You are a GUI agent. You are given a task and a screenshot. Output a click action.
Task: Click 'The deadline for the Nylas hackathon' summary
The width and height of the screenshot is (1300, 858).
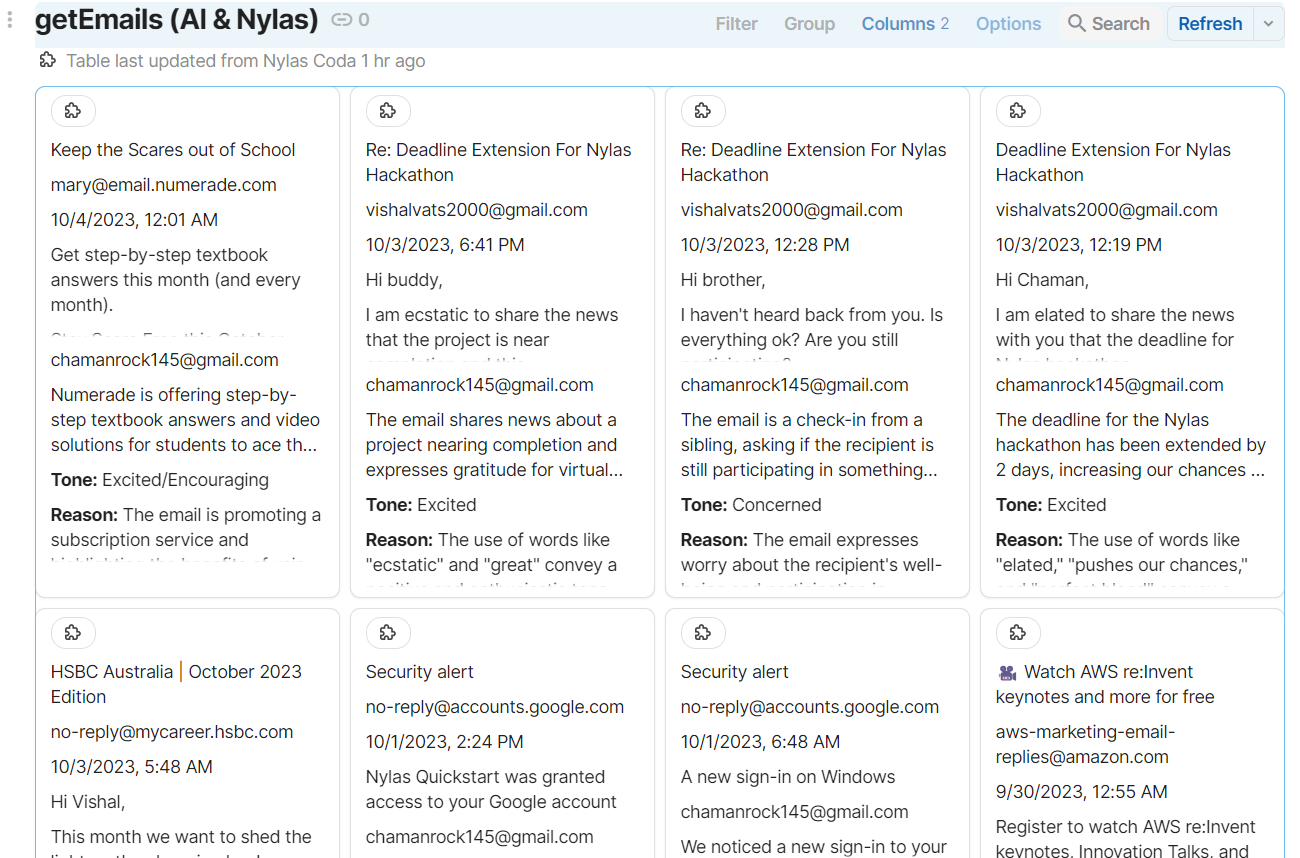(x=1131, y=445)
